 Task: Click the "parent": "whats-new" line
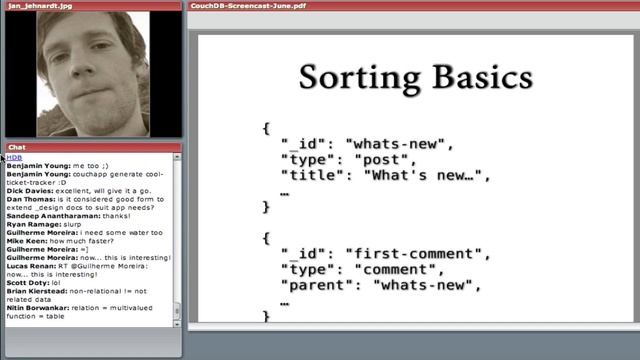click(x=381, y=285)
